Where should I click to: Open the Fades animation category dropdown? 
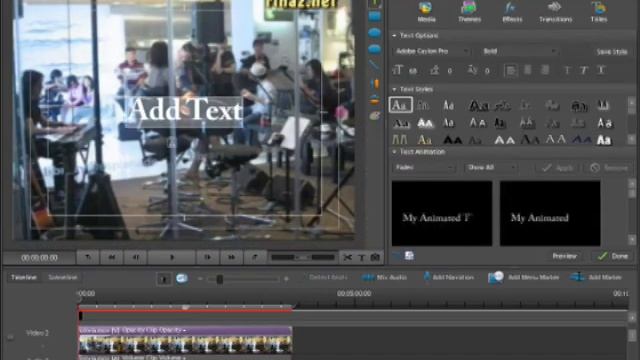424,167
